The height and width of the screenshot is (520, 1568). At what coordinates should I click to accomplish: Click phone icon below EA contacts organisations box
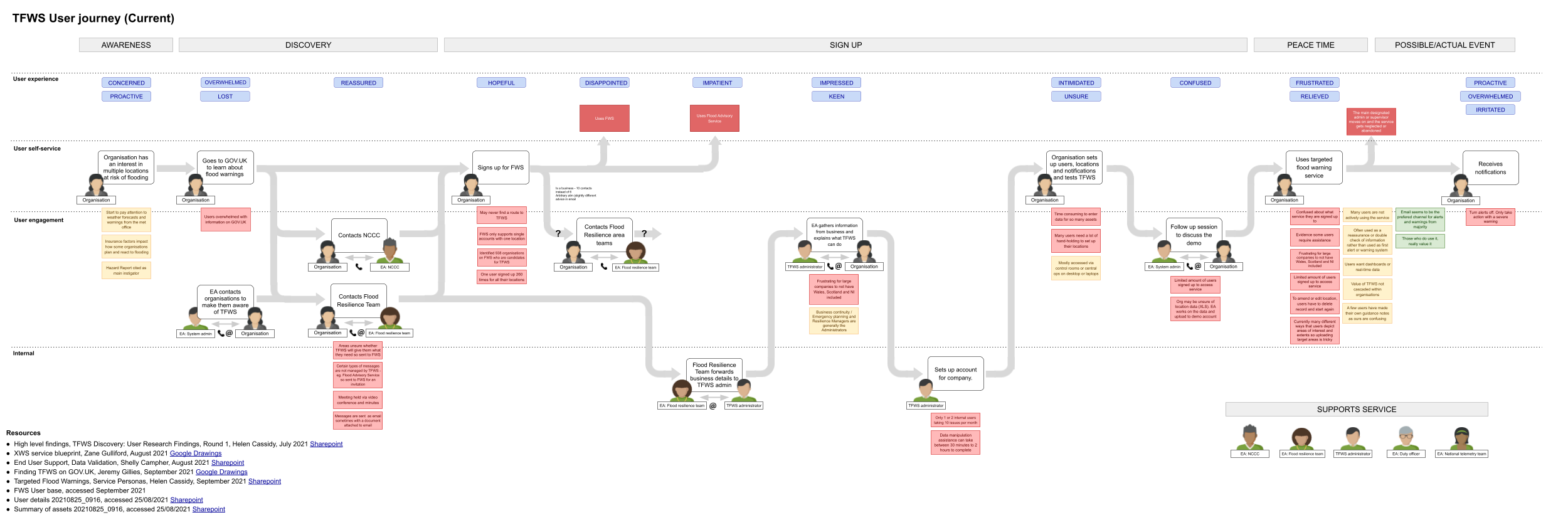221,333
